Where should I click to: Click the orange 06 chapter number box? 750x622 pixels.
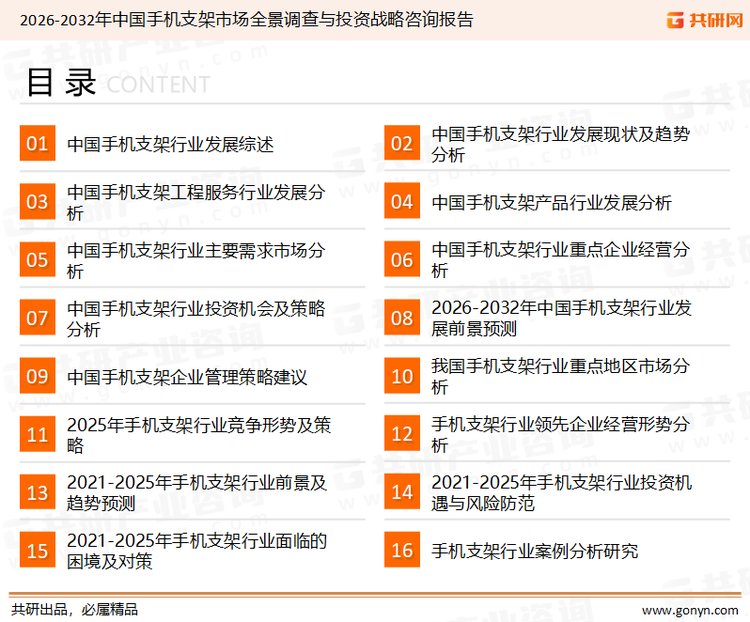coord(402,259)
